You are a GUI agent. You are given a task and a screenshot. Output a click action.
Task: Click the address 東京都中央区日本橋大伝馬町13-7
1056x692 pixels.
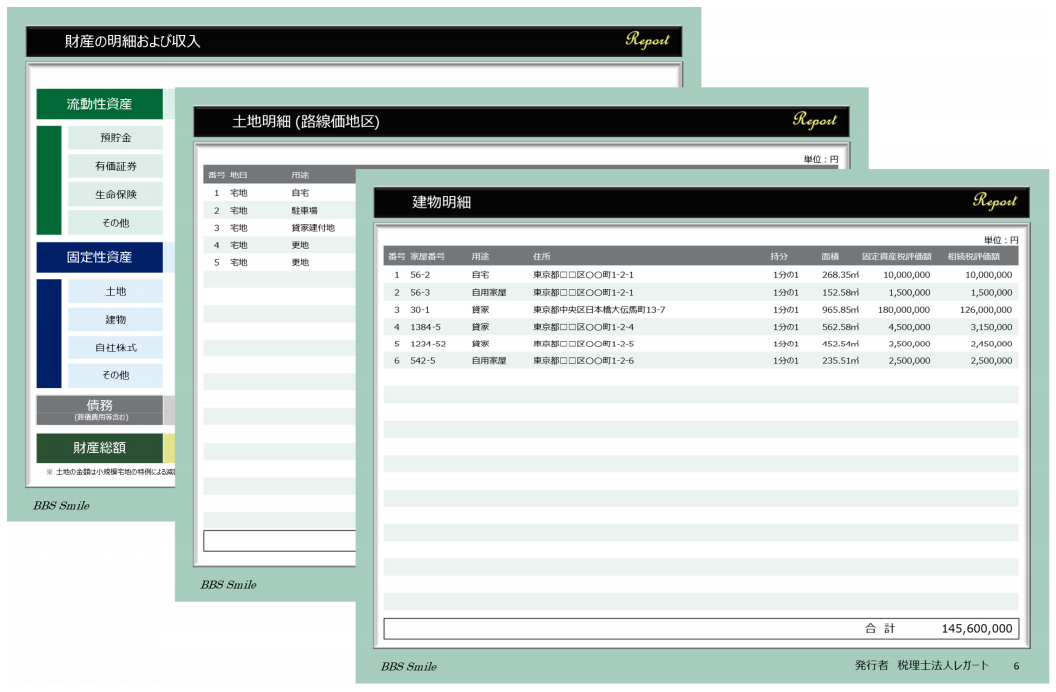tap(599, 309)
